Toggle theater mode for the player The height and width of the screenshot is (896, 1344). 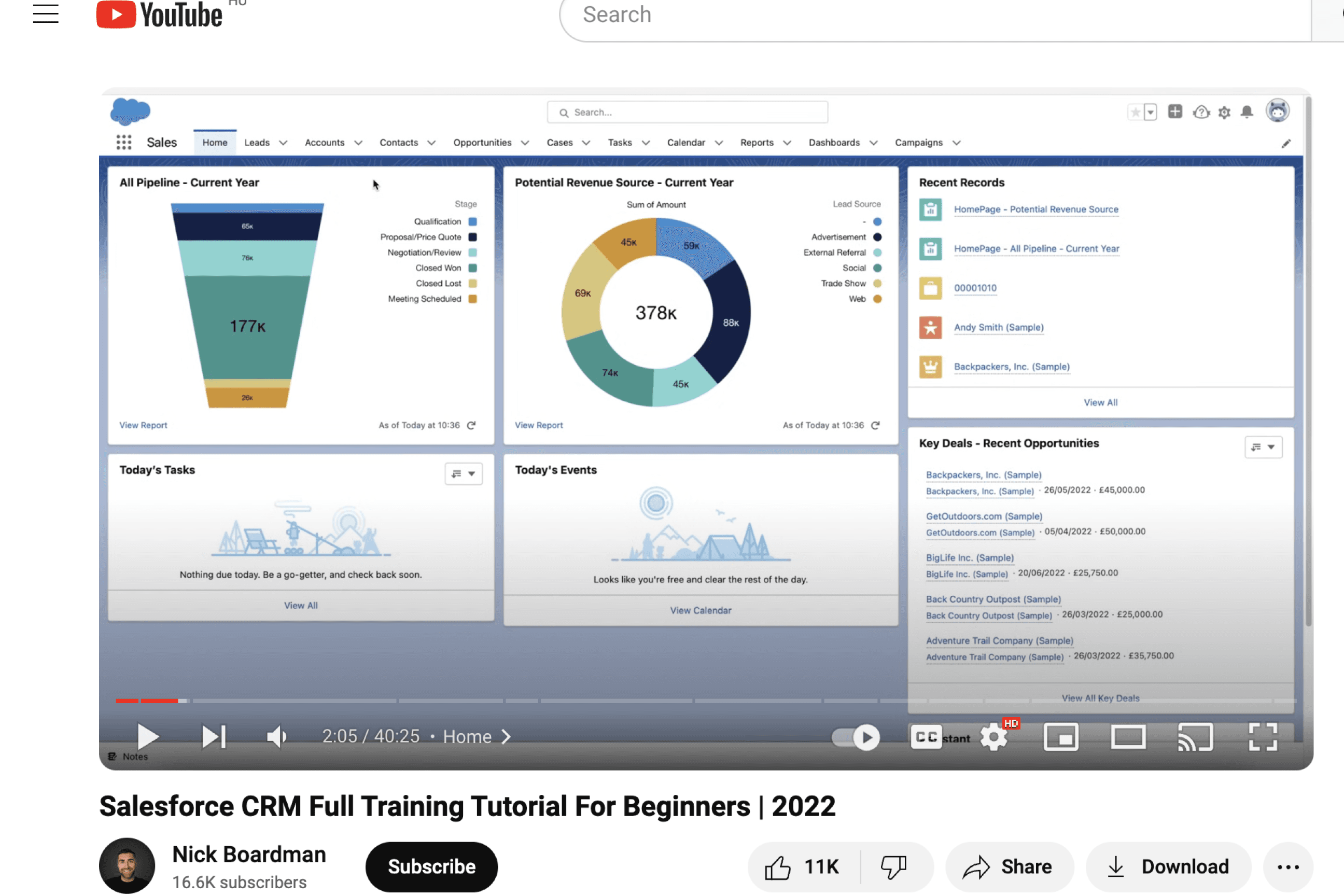(1128, 737)
